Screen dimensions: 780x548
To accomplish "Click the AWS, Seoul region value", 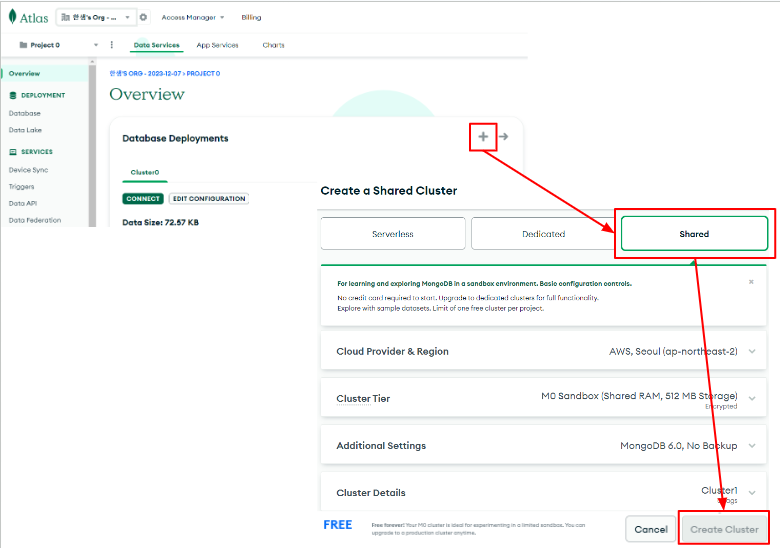I will point(673,351).
